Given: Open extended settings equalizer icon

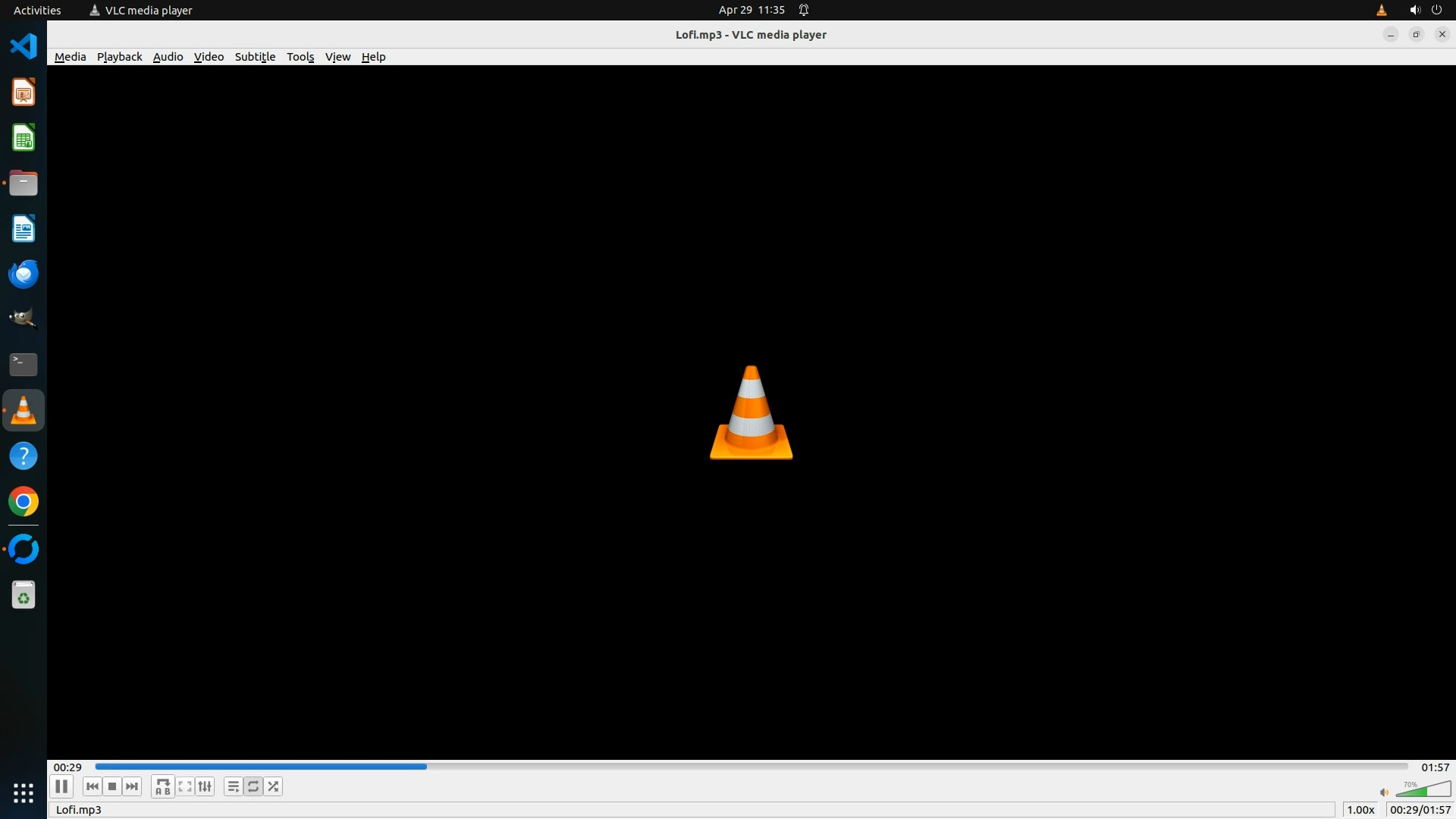Looking at the screenshot, I should click(205, 786).
